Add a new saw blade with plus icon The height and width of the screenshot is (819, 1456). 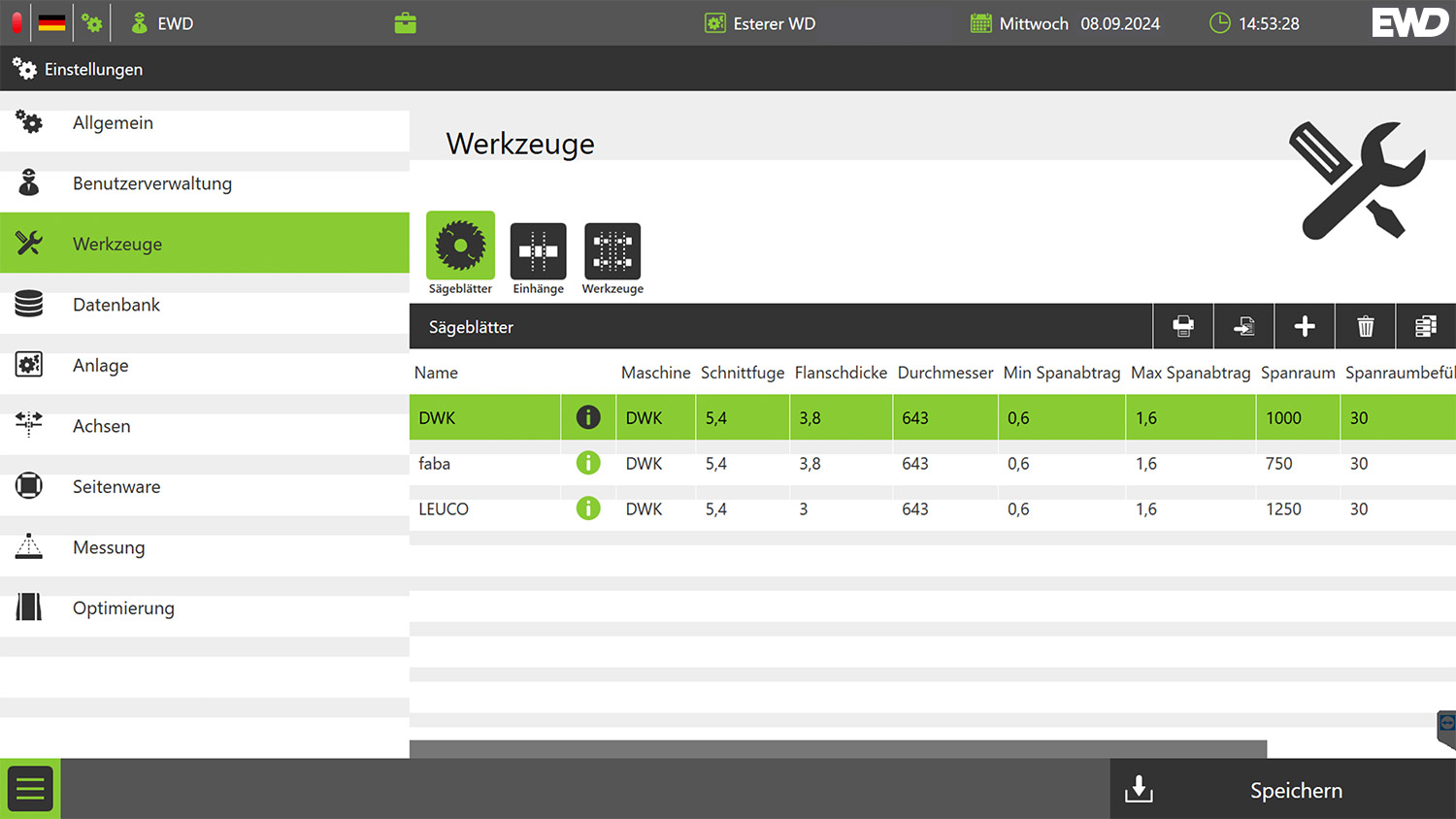coord(1305,327)
